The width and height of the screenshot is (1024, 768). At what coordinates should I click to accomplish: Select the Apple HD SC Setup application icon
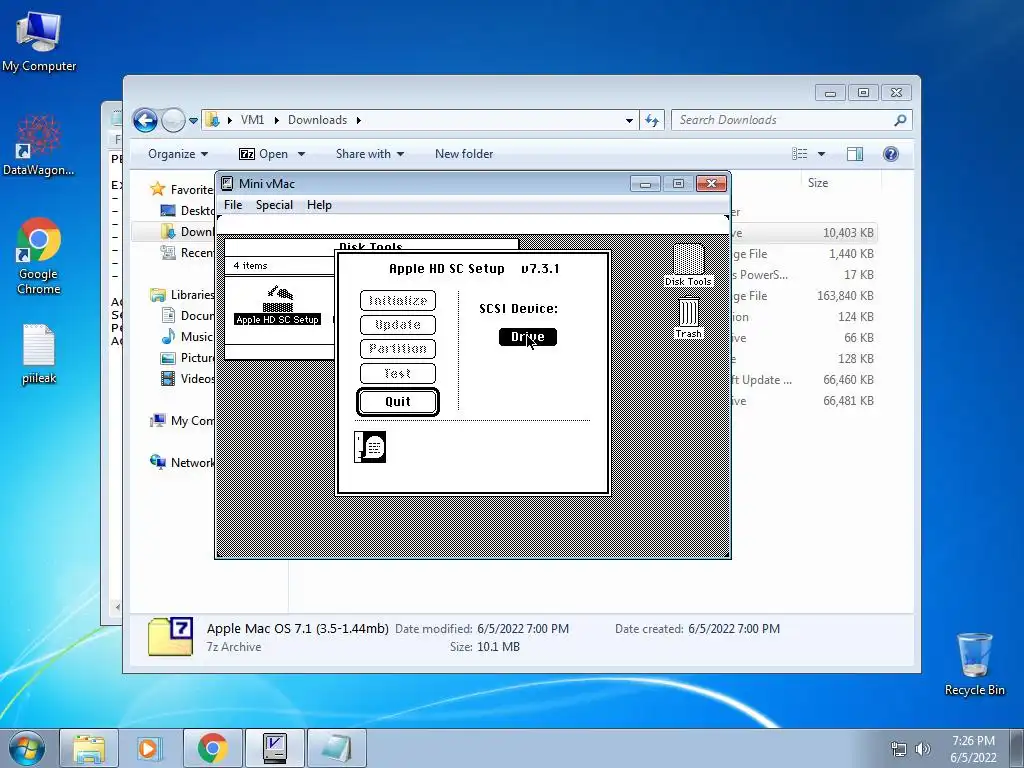[x=278, y=305]
